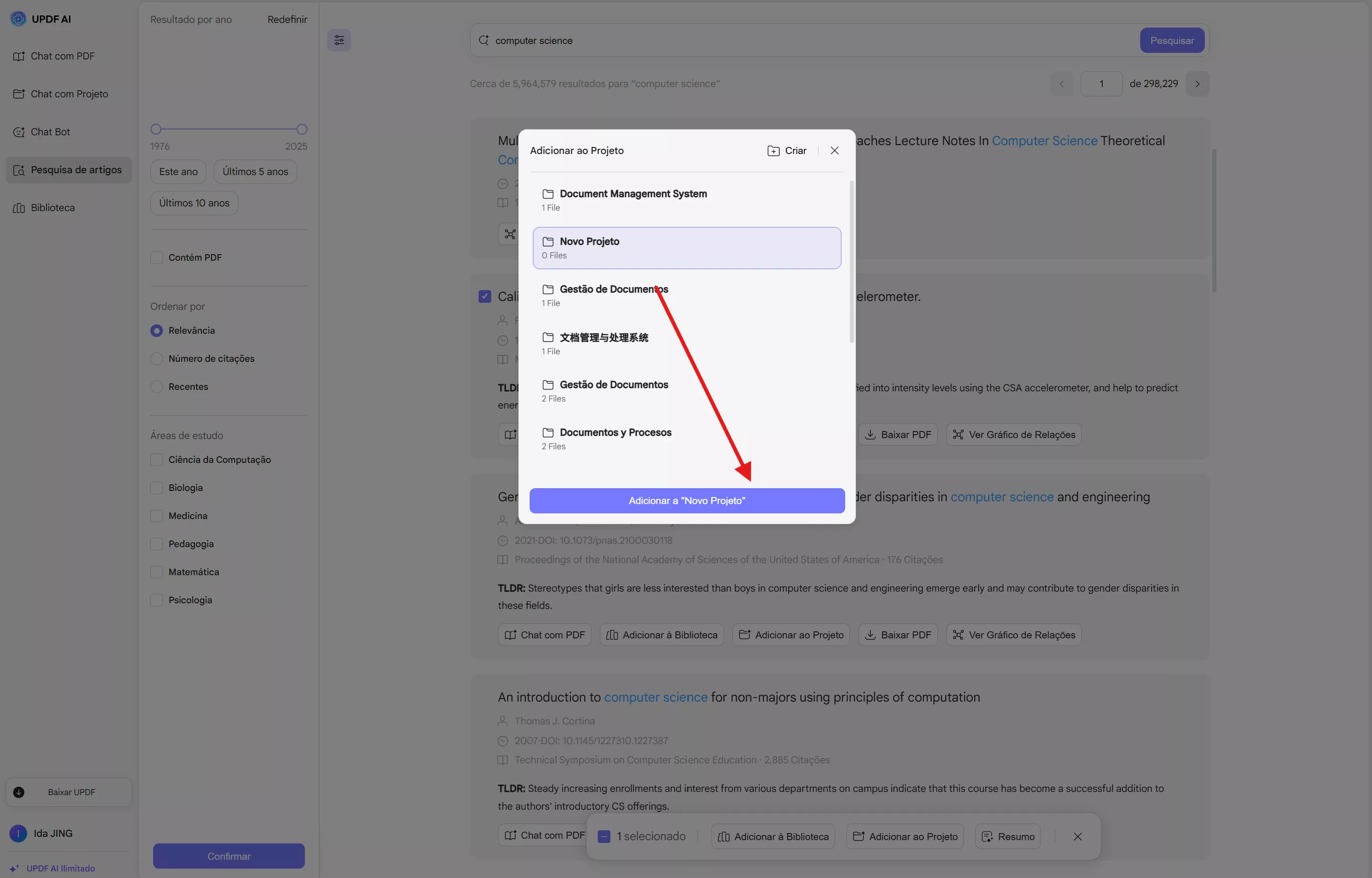Select Documentos y Procesos project
The height and width of the screenshot is (878, 1372).
click(686, 439)
